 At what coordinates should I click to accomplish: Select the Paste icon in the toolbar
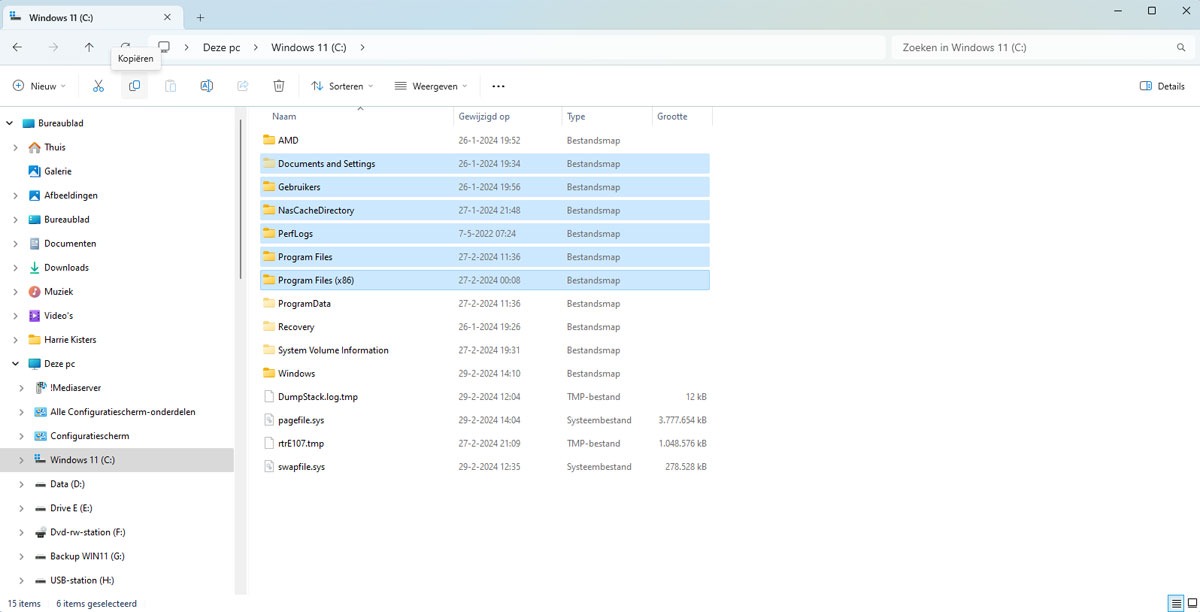click(x=170, y=85)
